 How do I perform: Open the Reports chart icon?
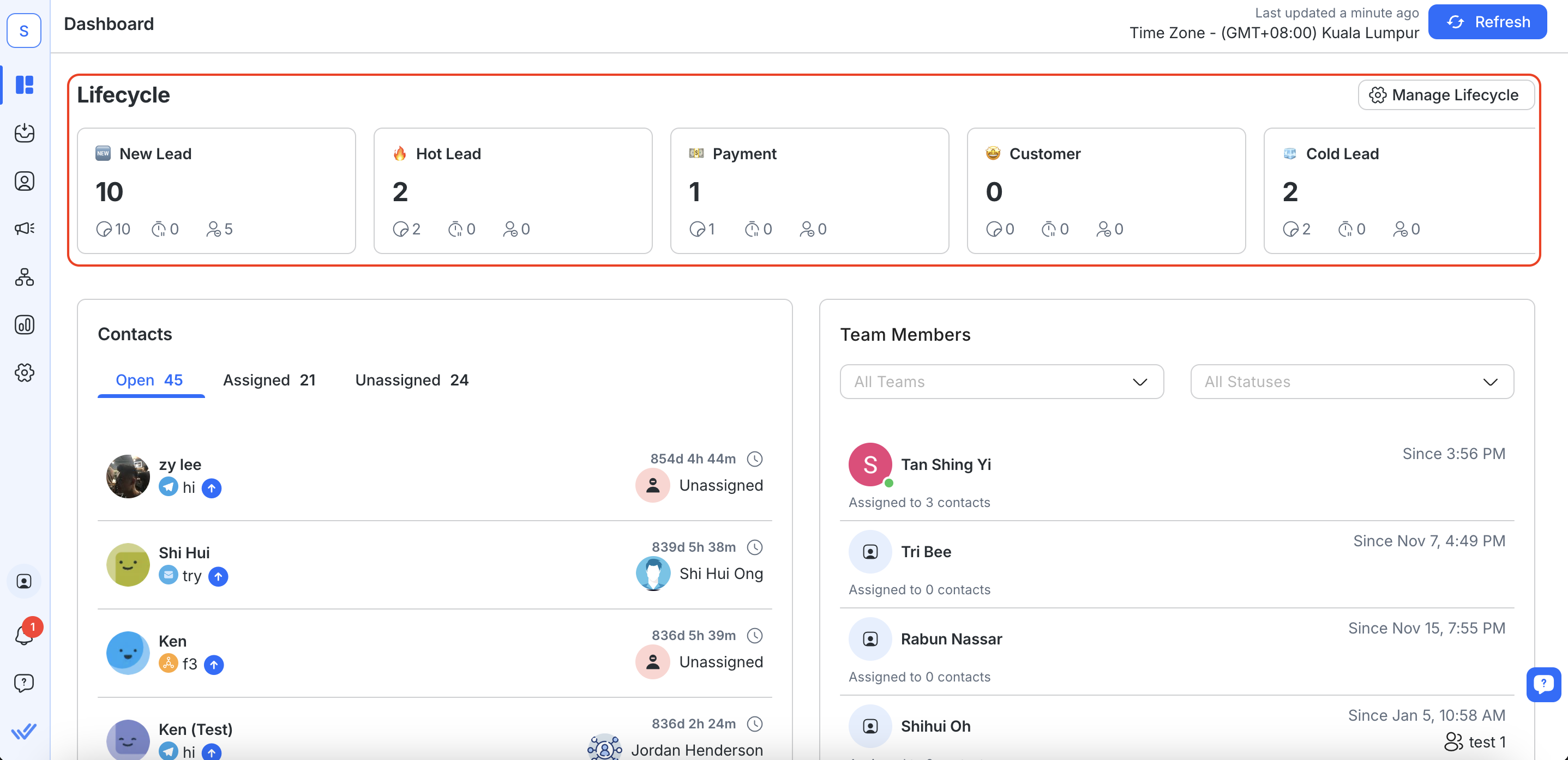coord(25,324)
